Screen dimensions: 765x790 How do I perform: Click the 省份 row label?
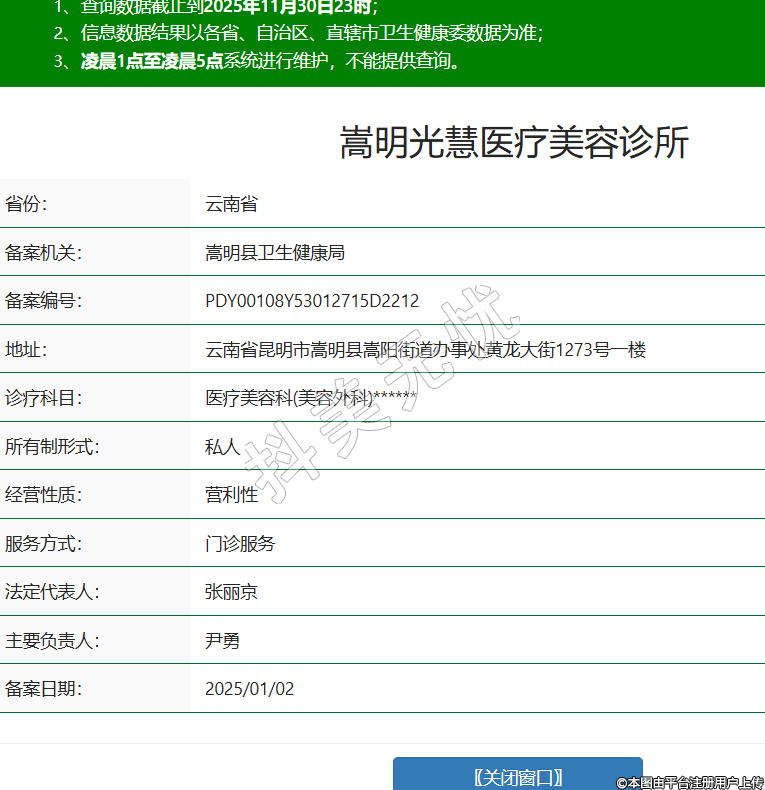tap(27, 204)
